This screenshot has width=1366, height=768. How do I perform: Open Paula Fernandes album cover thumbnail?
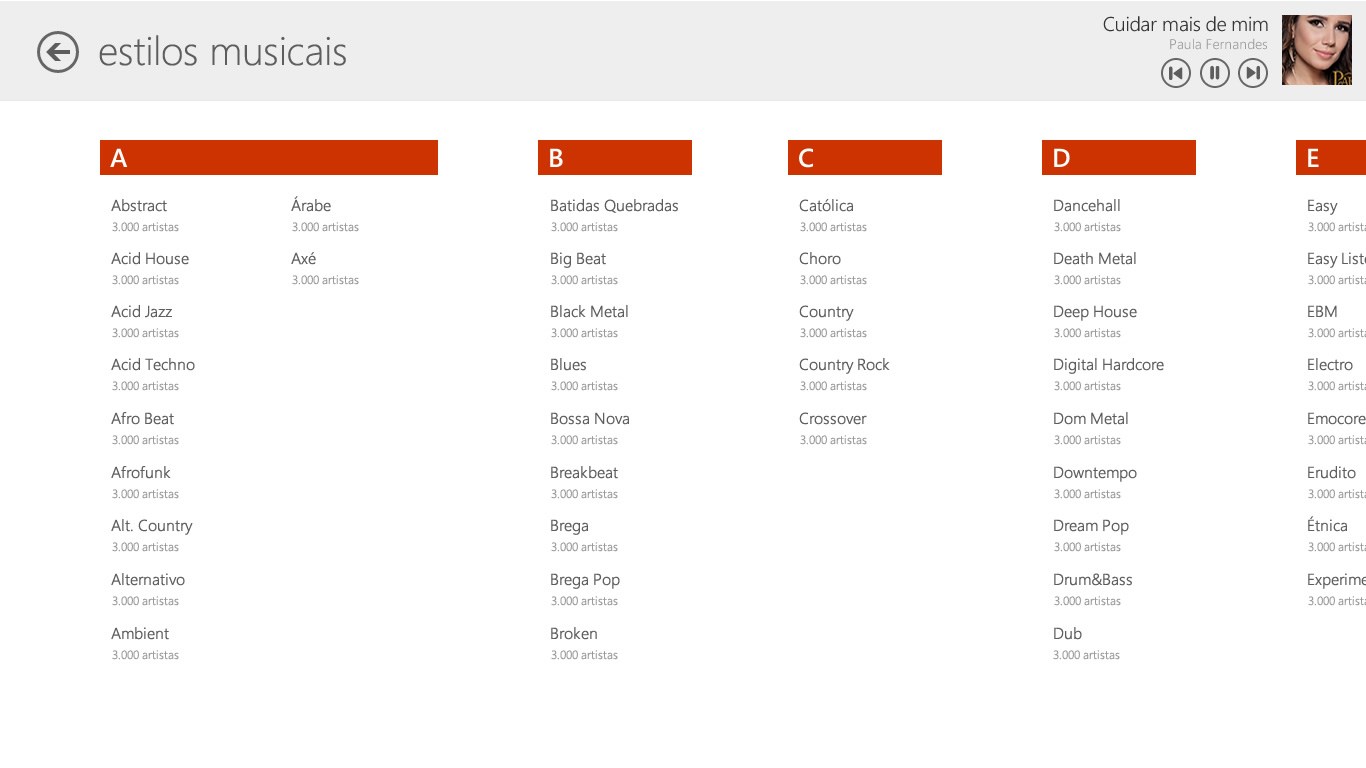pyautogui.click(x=1316, y=50)
